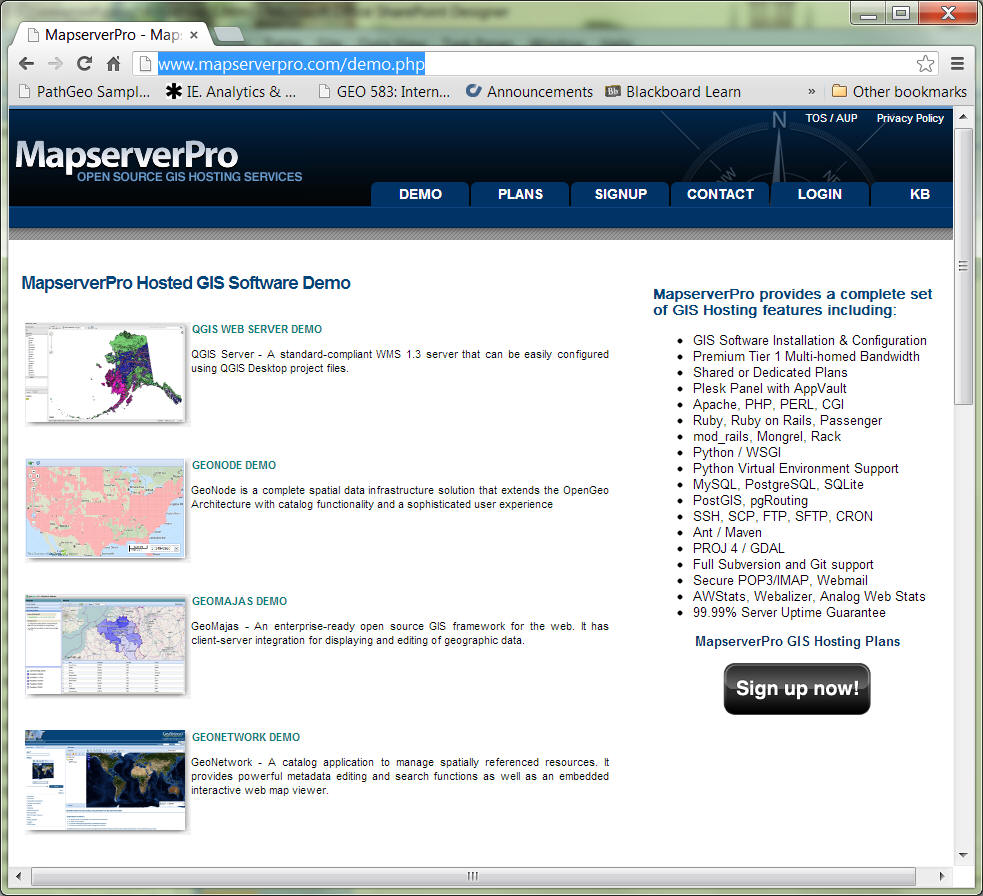Reload the page with refresh icon

(85, 63)
